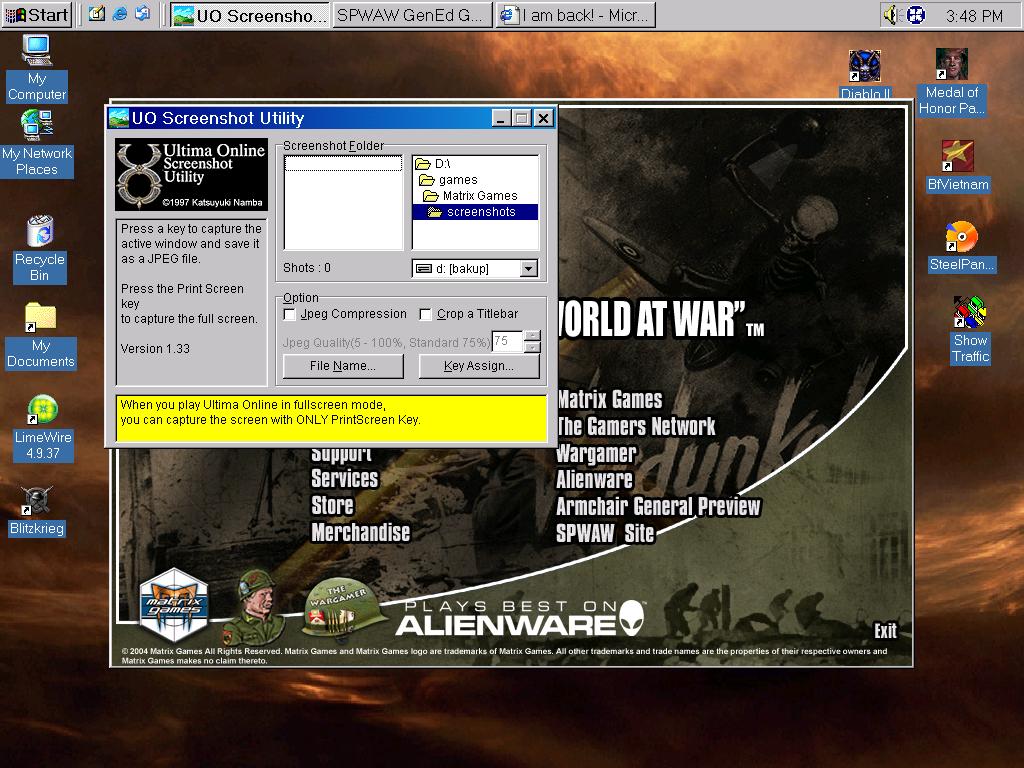Enable the Crop a Titlebar checkbox
Image resolution: width=1024 pixels, height=768 pixels.
[425, 315]
